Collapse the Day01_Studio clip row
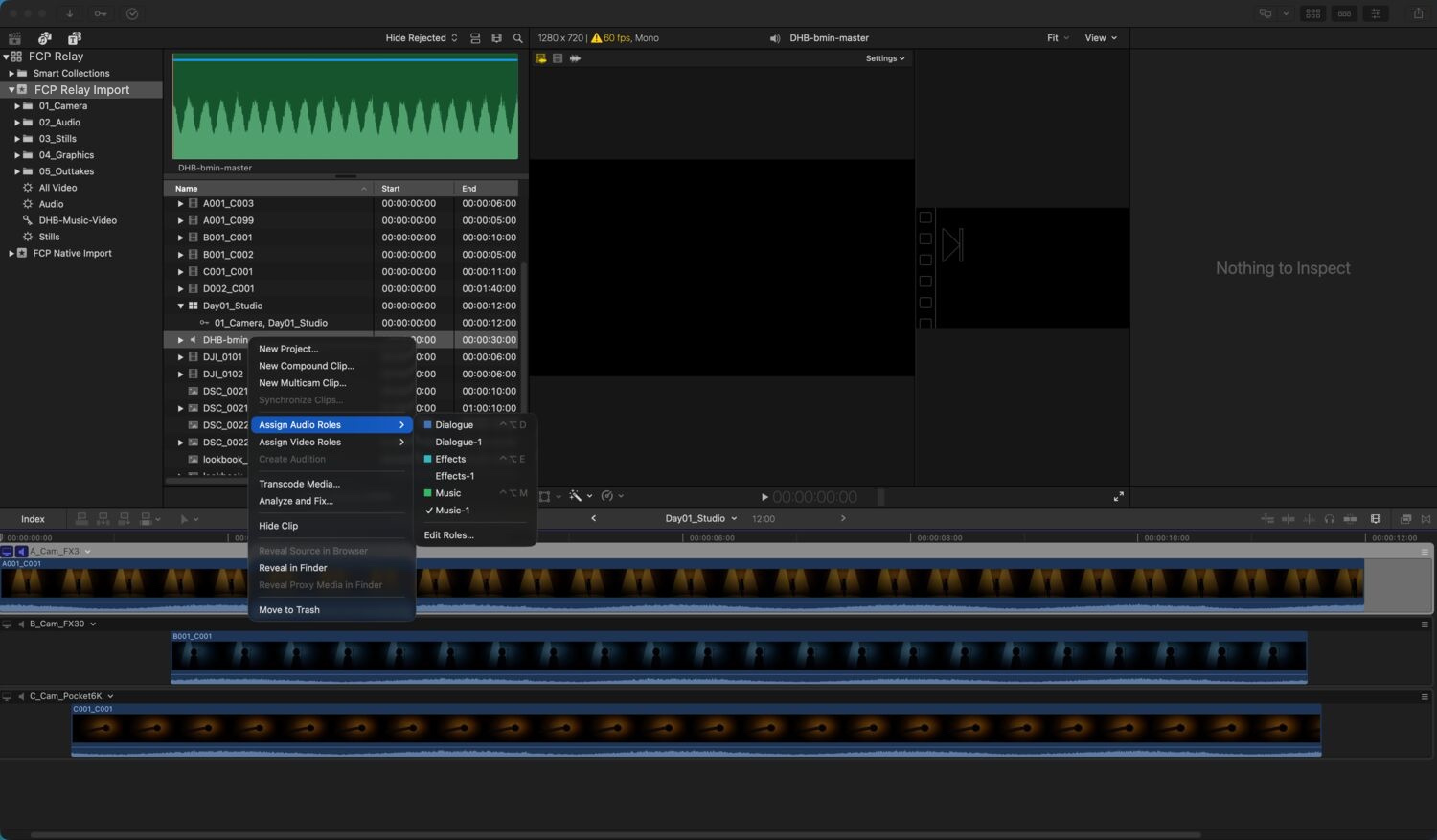 [x=180, y=306]
